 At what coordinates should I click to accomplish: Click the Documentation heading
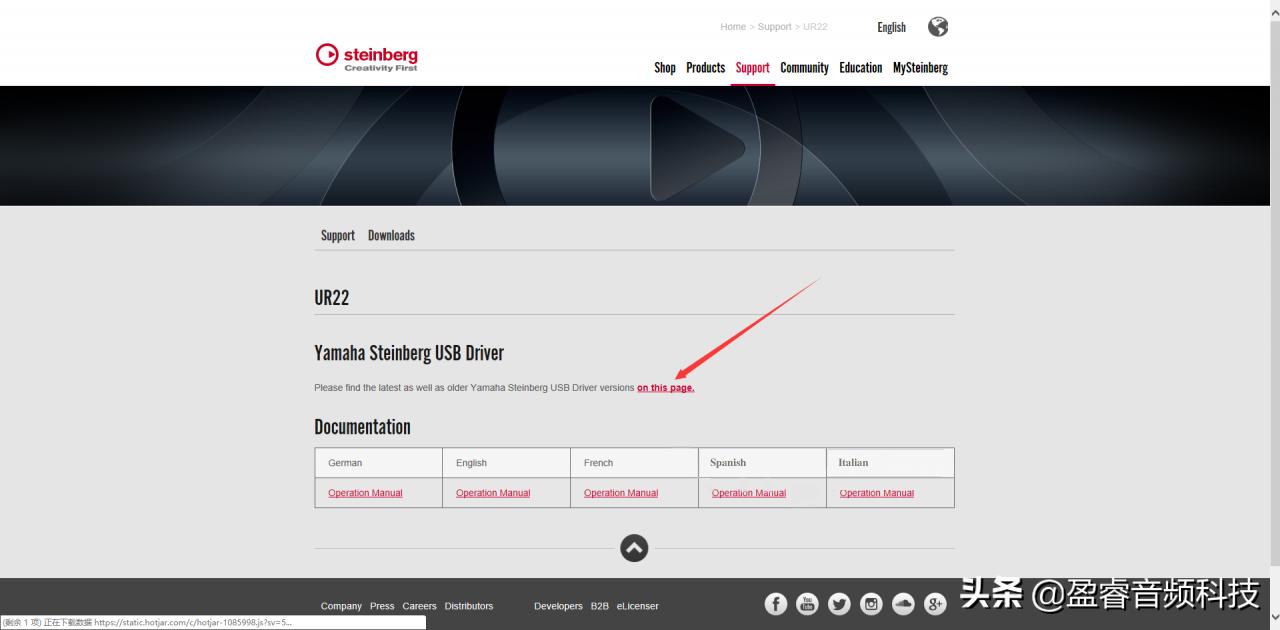click(x=362, y=427)
